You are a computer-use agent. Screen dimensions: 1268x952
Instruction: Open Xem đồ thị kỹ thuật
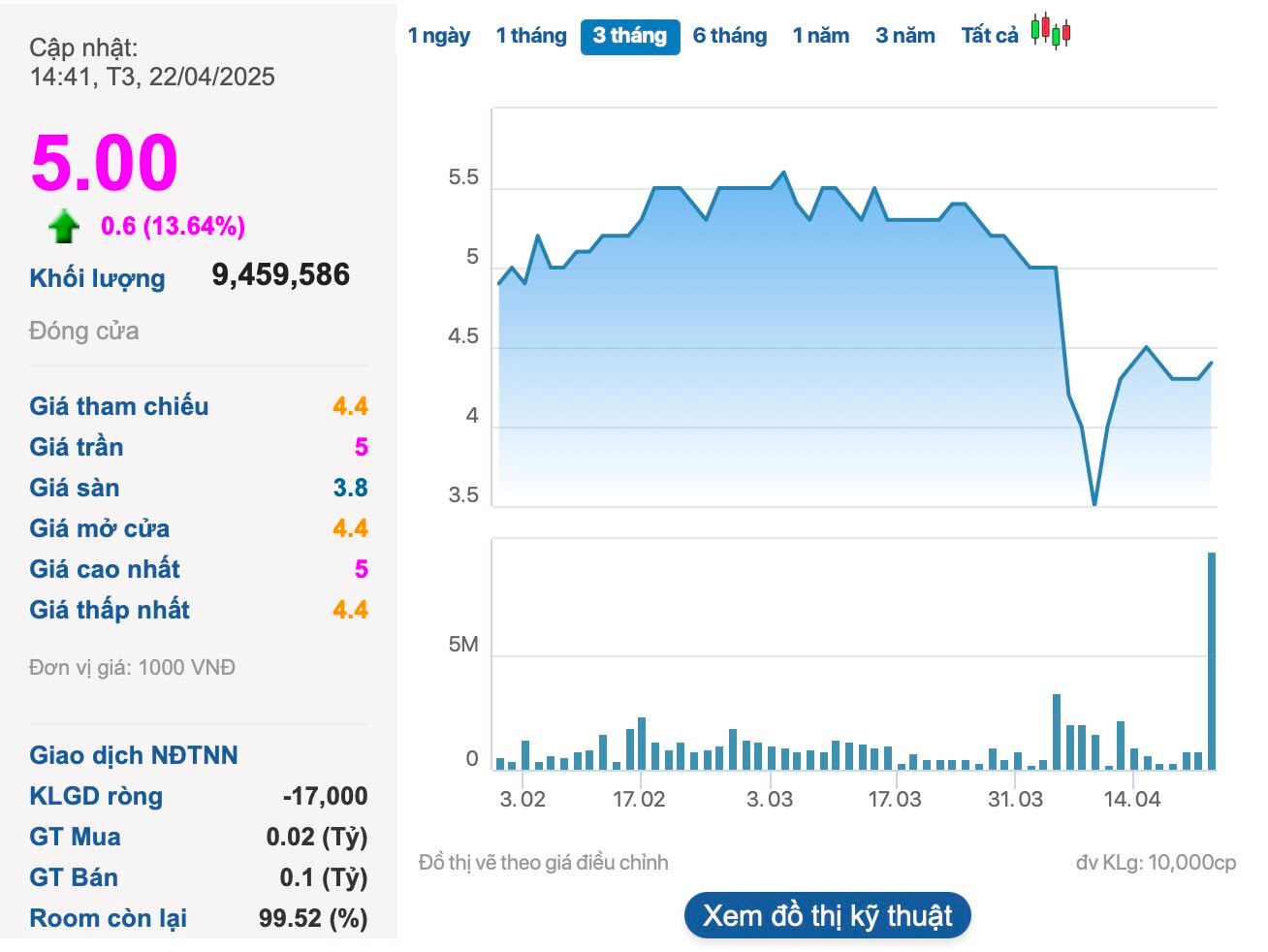[x=827, y=915]
